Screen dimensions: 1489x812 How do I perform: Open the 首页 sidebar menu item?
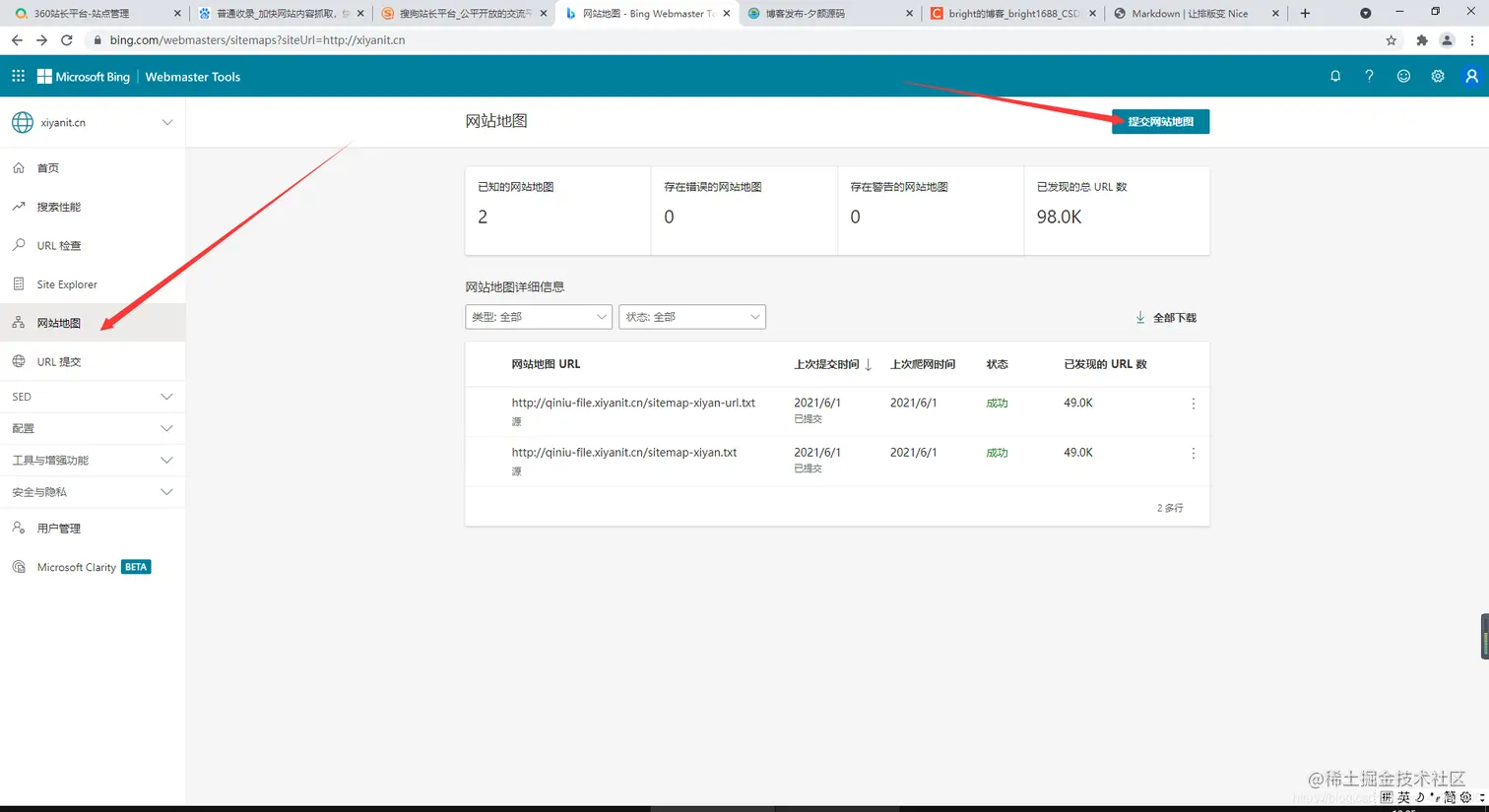pyautogui.click(x=93, y=167)
